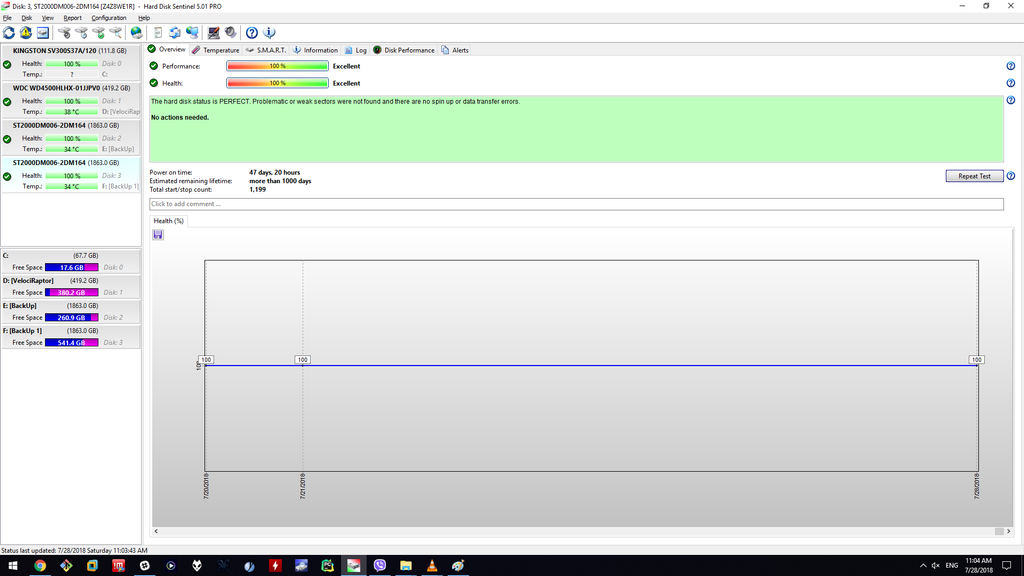Click the disk icon with green check
The height and width of the screenshot is (576, 1024).
tap(98, 33)
